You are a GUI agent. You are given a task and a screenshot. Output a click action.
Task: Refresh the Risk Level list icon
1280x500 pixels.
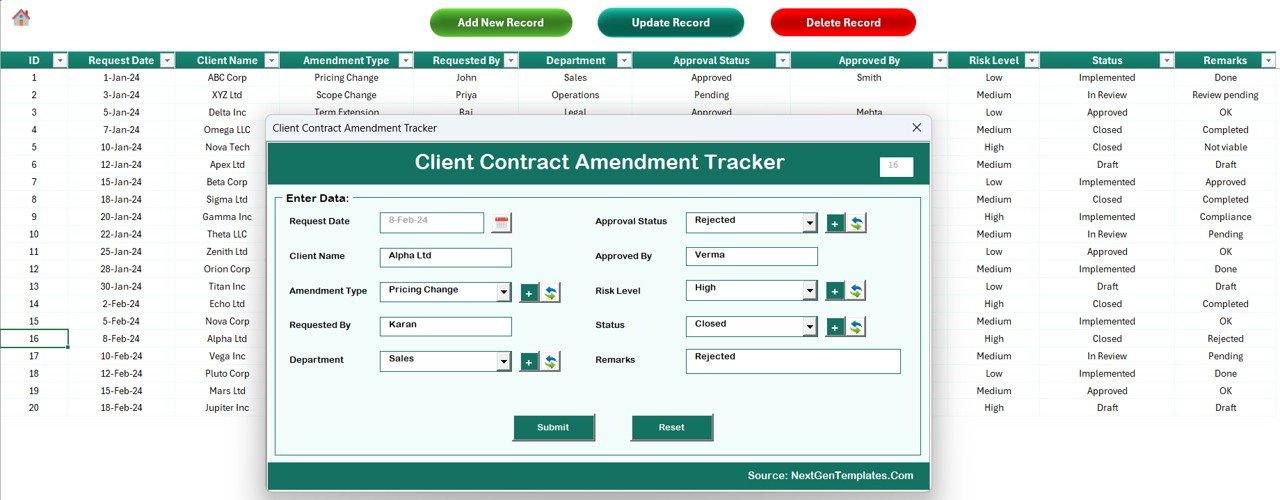[857, 291]
